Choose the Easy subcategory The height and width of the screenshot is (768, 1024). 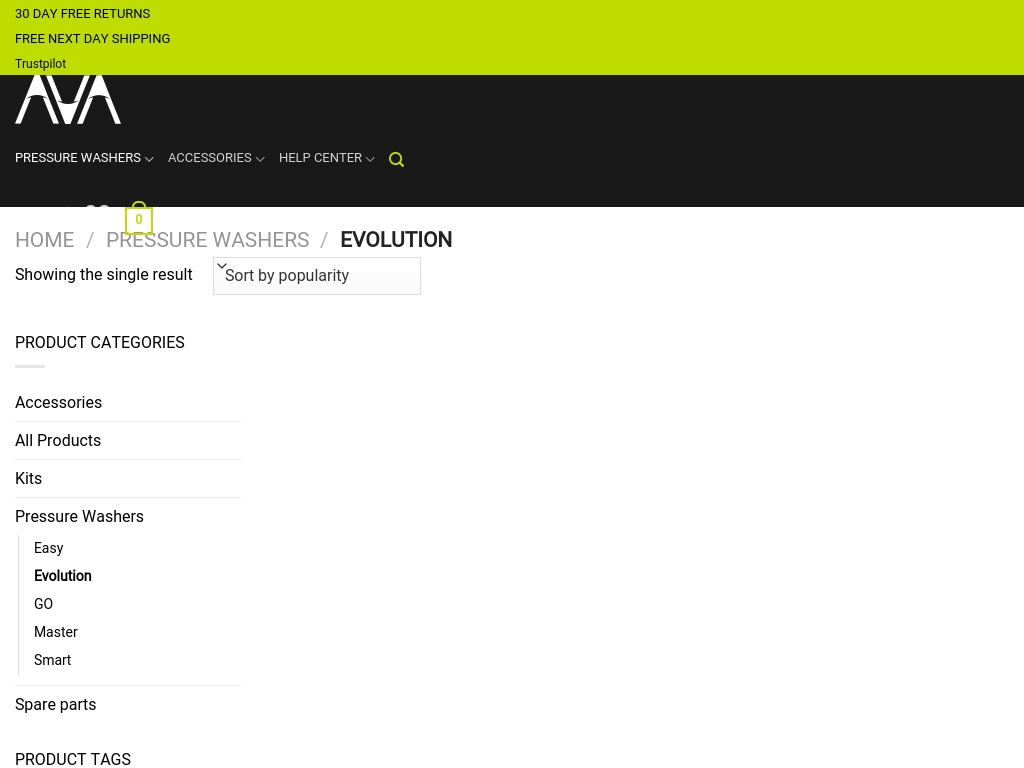[x=48, y=548]
